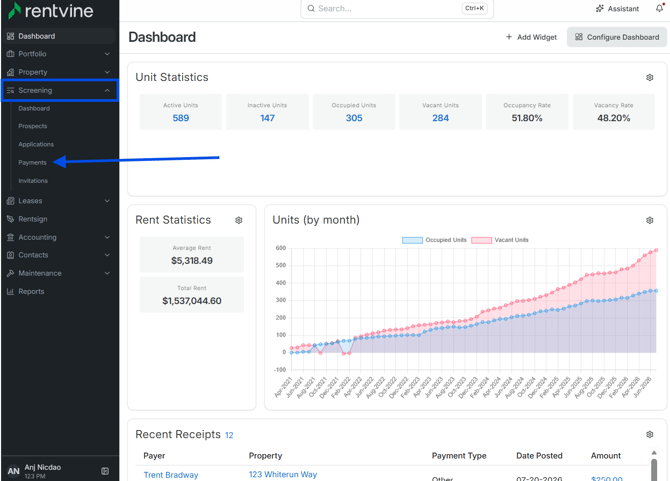The width and height of the screenshot is (670, 481).
Task: Open the notifications bell icon
Action: (x=660, y=8)
